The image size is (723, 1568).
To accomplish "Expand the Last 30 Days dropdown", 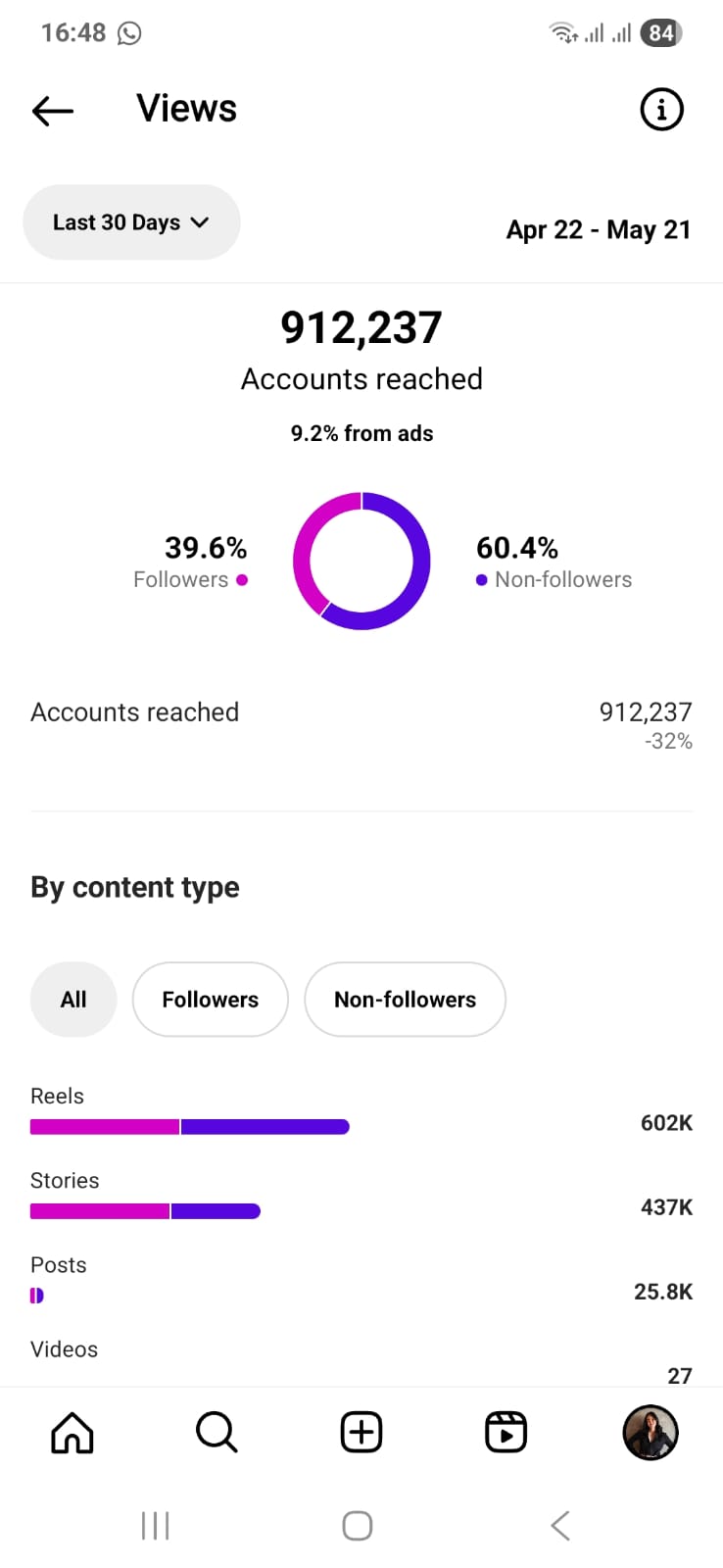I will pos(130,222).
